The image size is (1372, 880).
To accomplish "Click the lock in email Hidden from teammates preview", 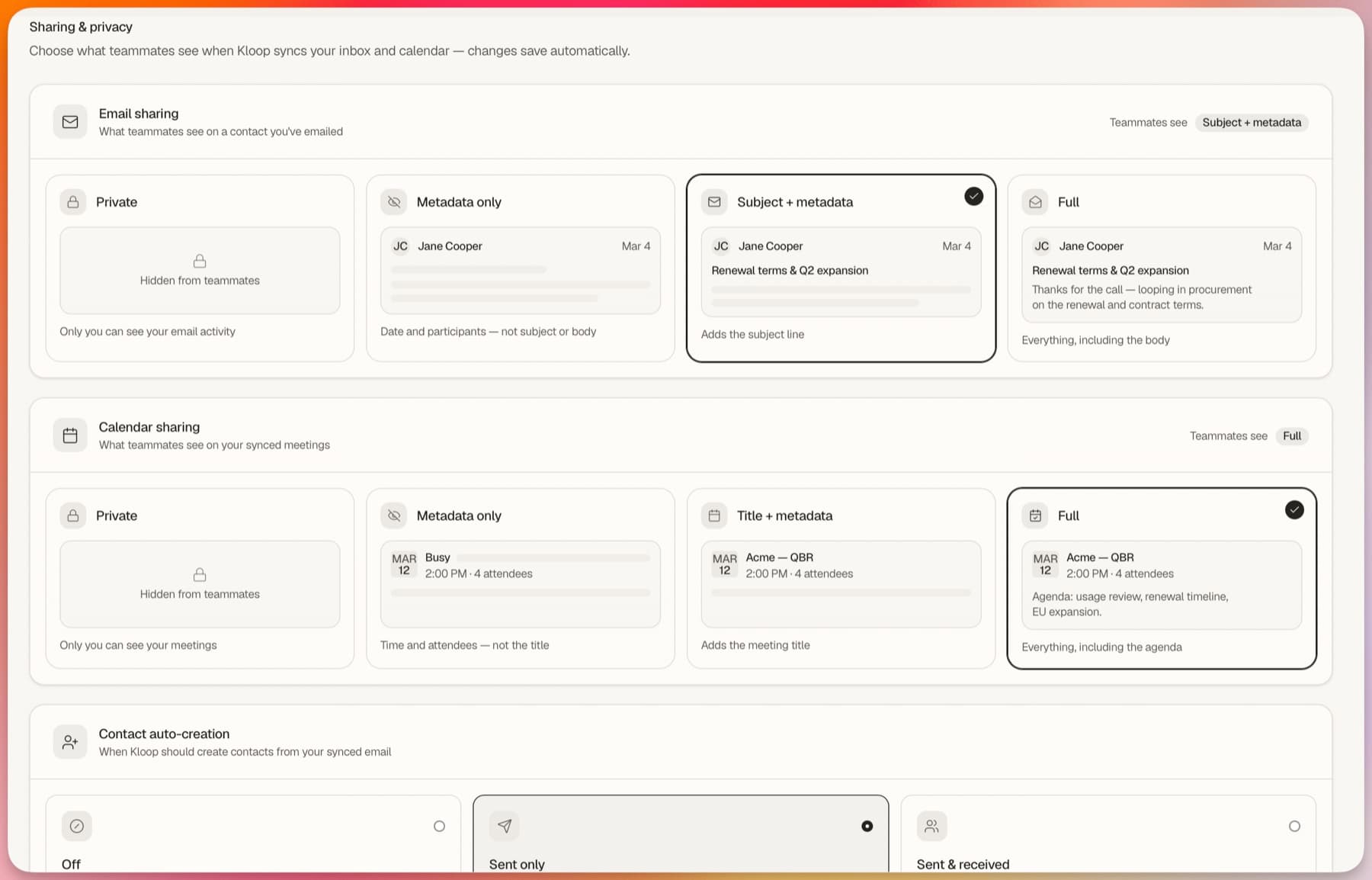I will tap(200, 261).
